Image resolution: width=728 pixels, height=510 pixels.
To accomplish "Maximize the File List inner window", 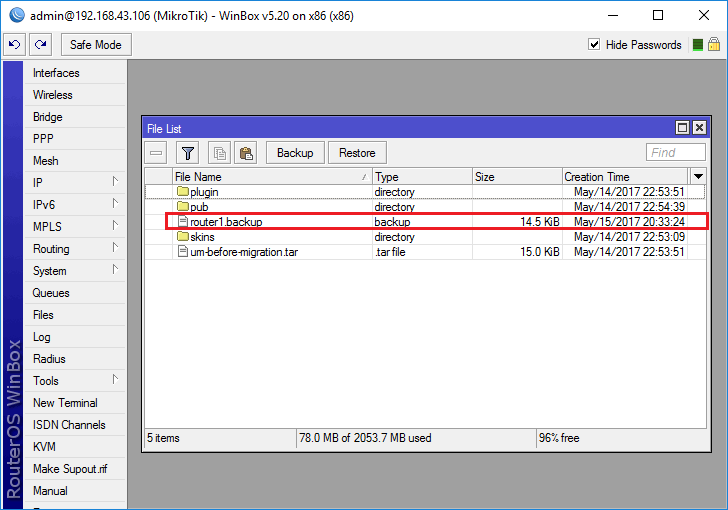I will (682, 127).
